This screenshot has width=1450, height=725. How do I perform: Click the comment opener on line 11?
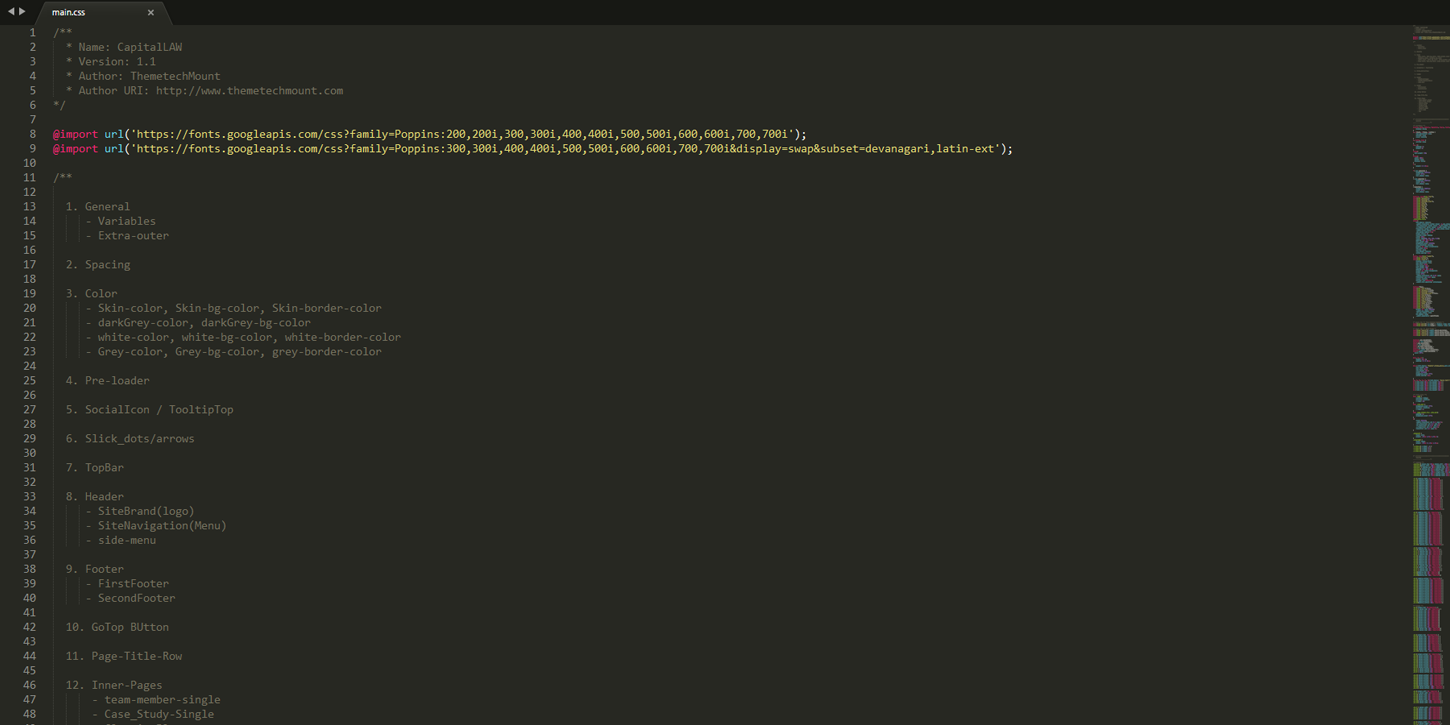[63, 177]
